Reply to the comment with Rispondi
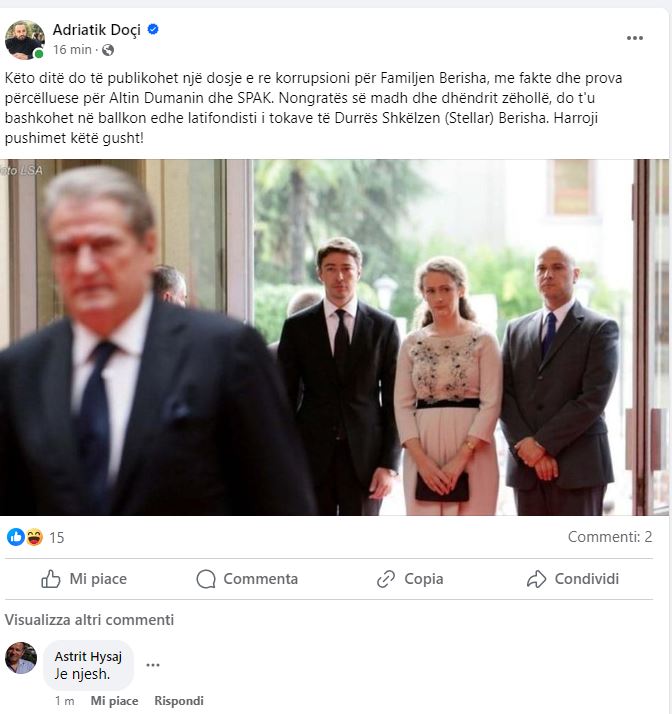 coord(179,701)
